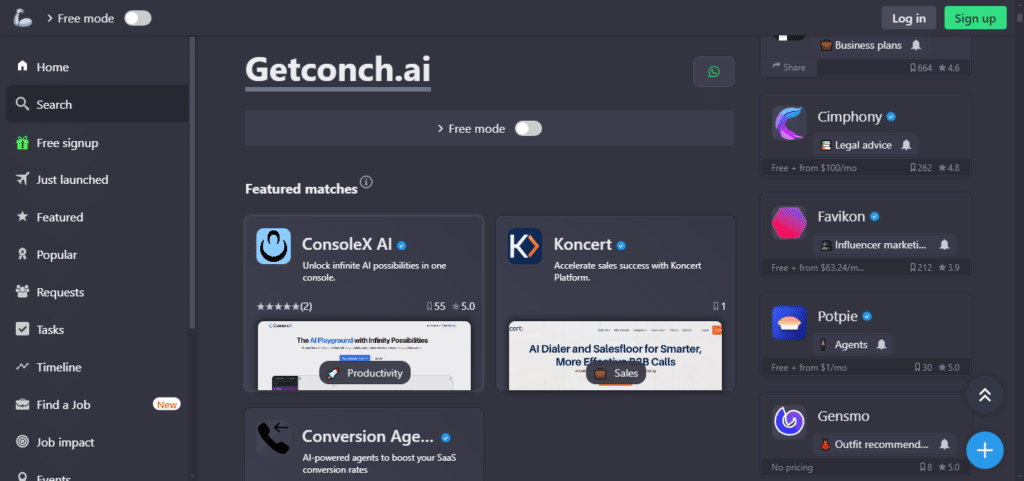
Task: Click the Featured star icon
Action: (x=23, y=217)
